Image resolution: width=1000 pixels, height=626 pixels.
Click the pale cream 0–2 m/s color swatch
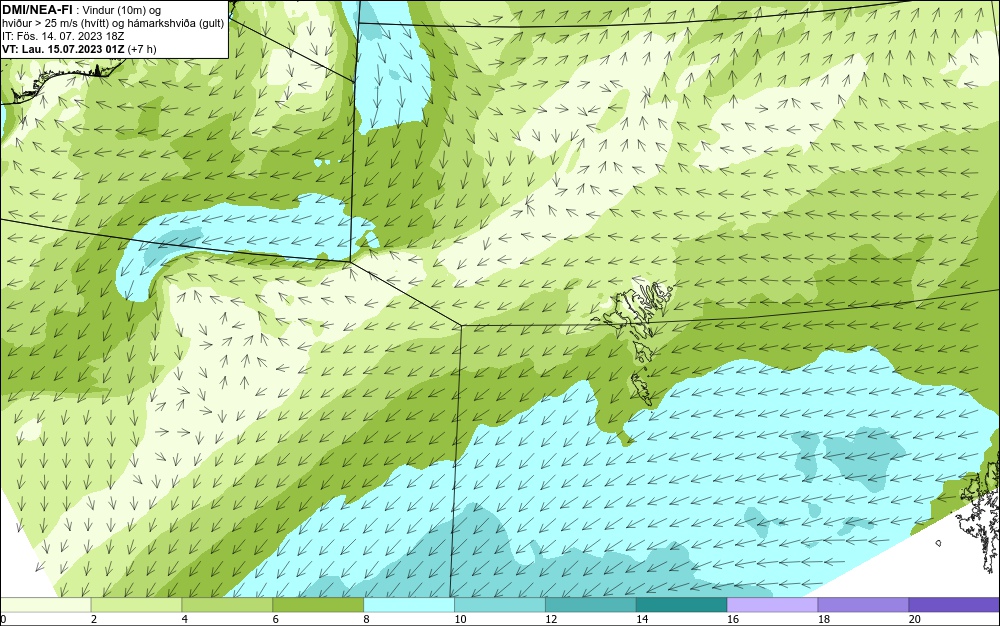coord(45,605)
